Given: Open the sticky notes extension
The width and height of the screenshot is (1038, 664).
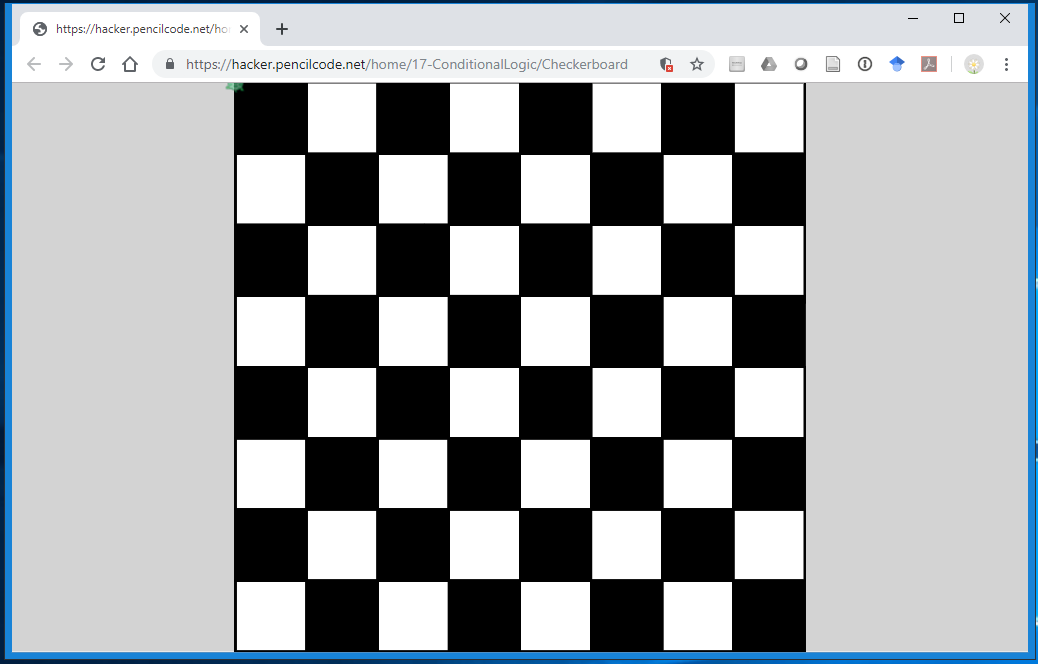Looking at the screenshot, I should pos(737,64).
